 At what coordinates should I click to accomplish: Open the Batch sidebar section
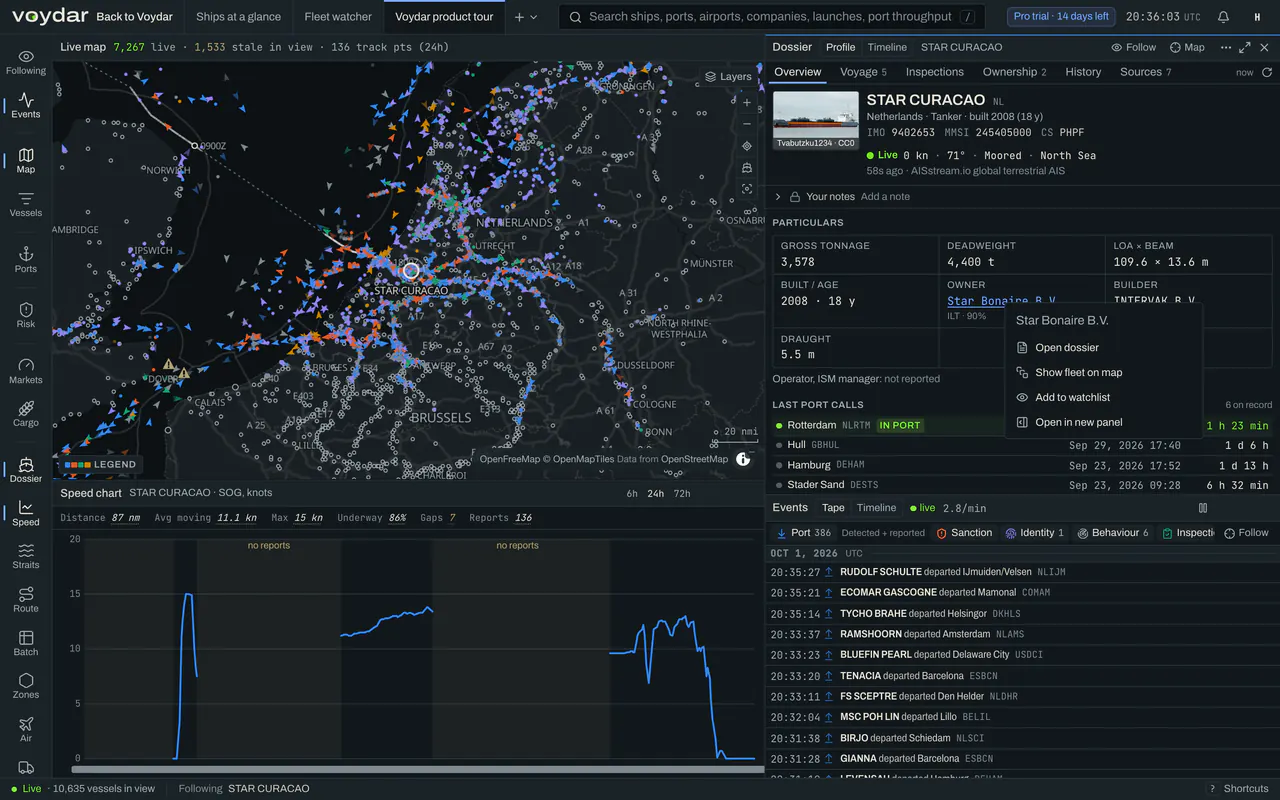[26, 643]
